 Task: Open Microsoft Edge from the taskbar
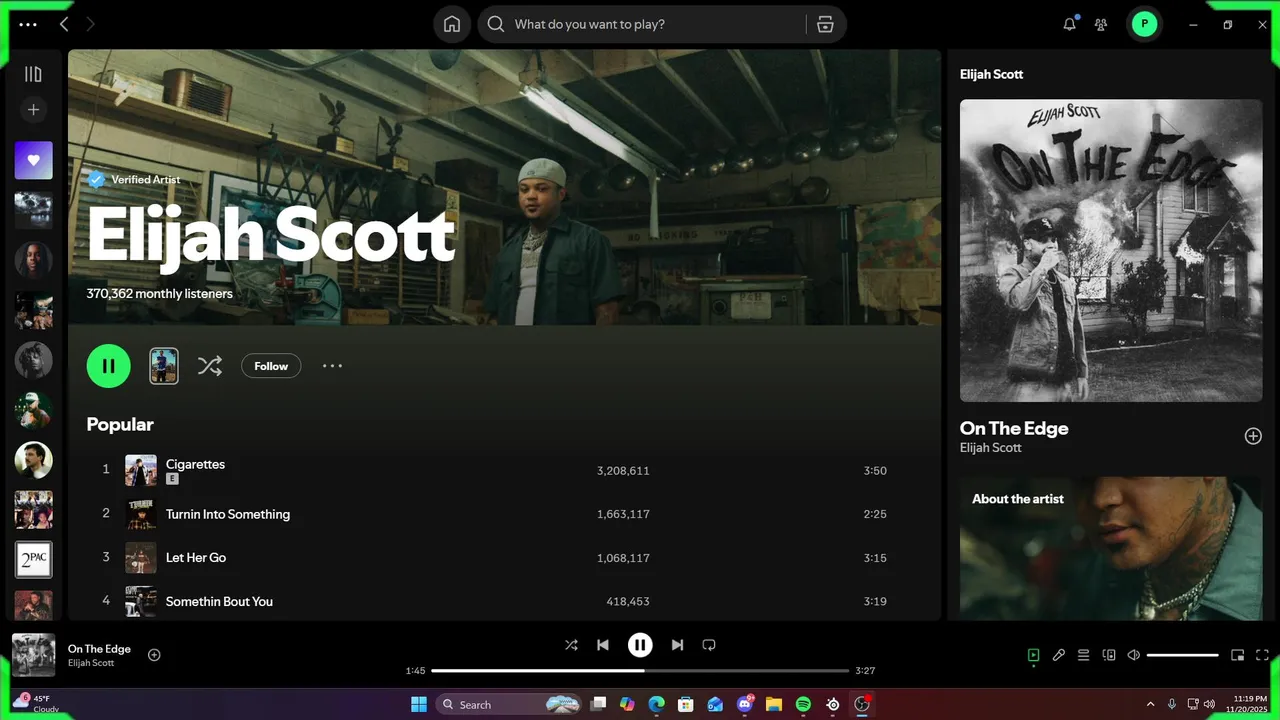pyautogui.click(x=656, y=704)
